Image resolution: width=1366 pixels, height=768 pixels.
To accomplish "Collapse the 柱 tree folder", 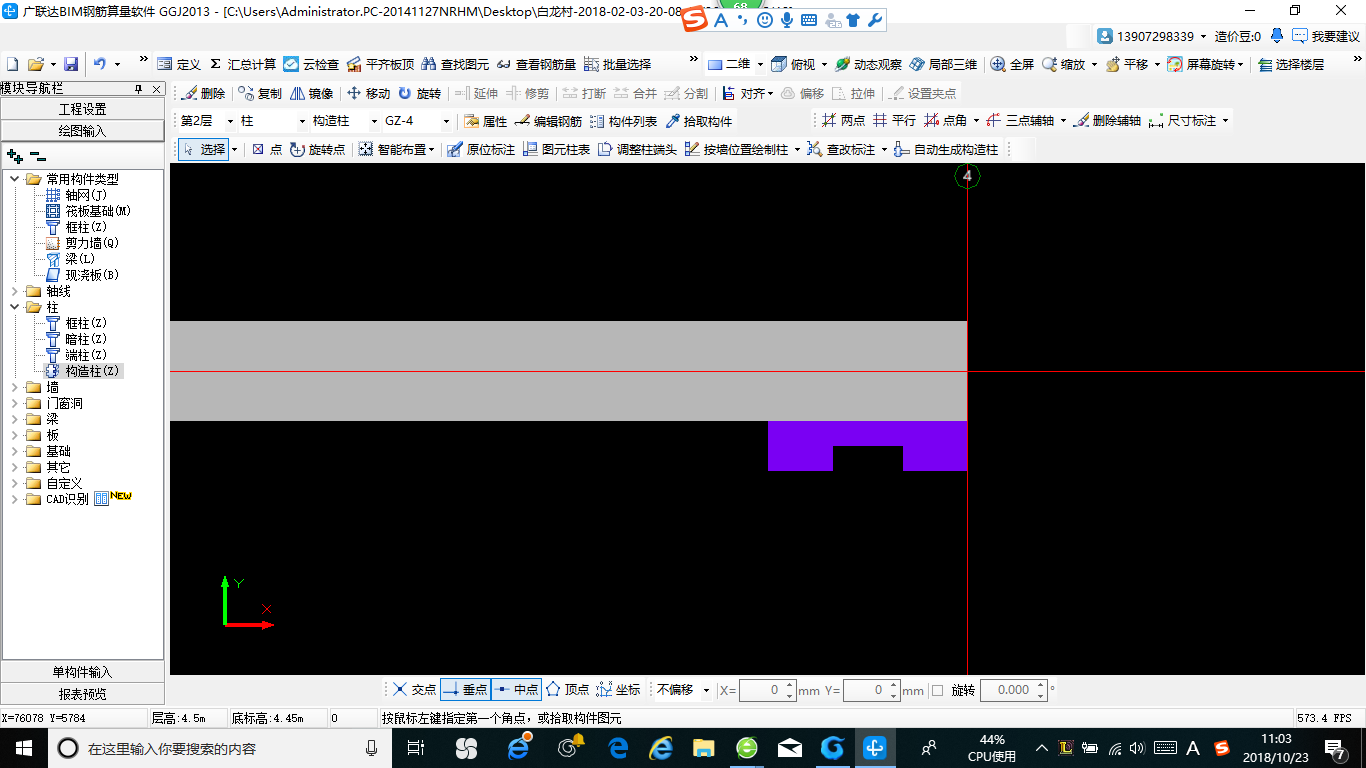I will pyautogui.click(x=15, y=307).
